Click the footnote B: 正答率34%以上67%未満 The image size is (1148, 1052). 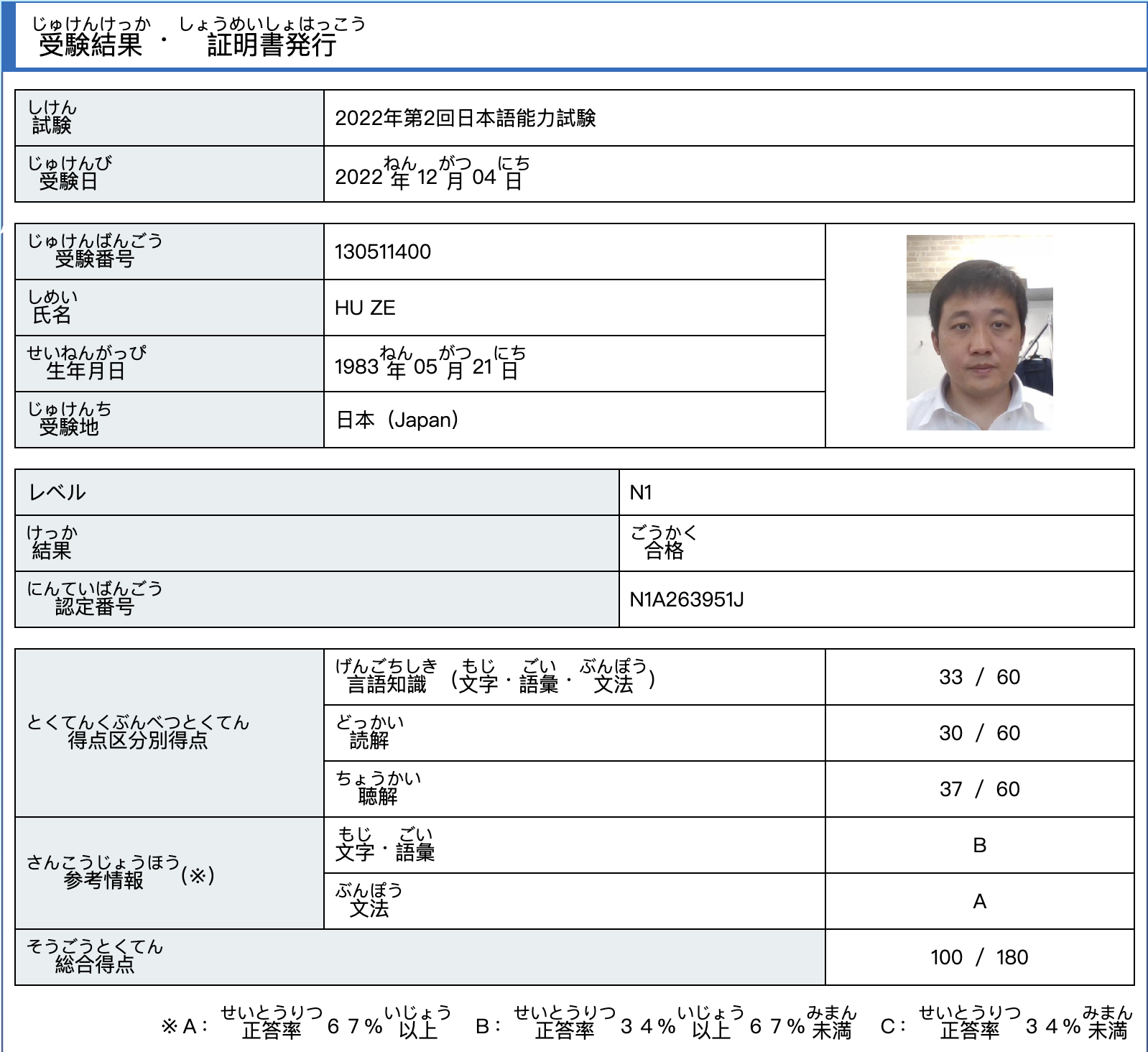(x=666, y=1023)
